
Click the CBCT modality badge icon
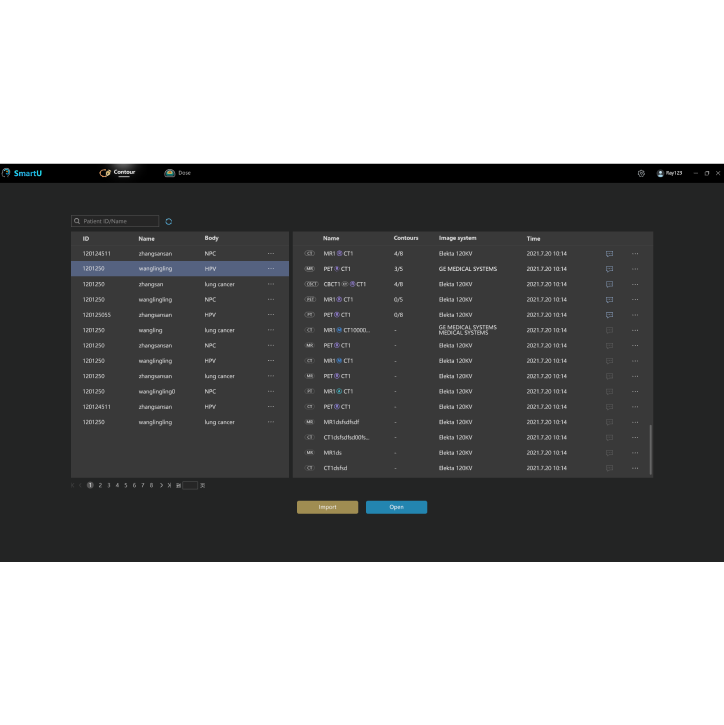[x=310, y=284]
